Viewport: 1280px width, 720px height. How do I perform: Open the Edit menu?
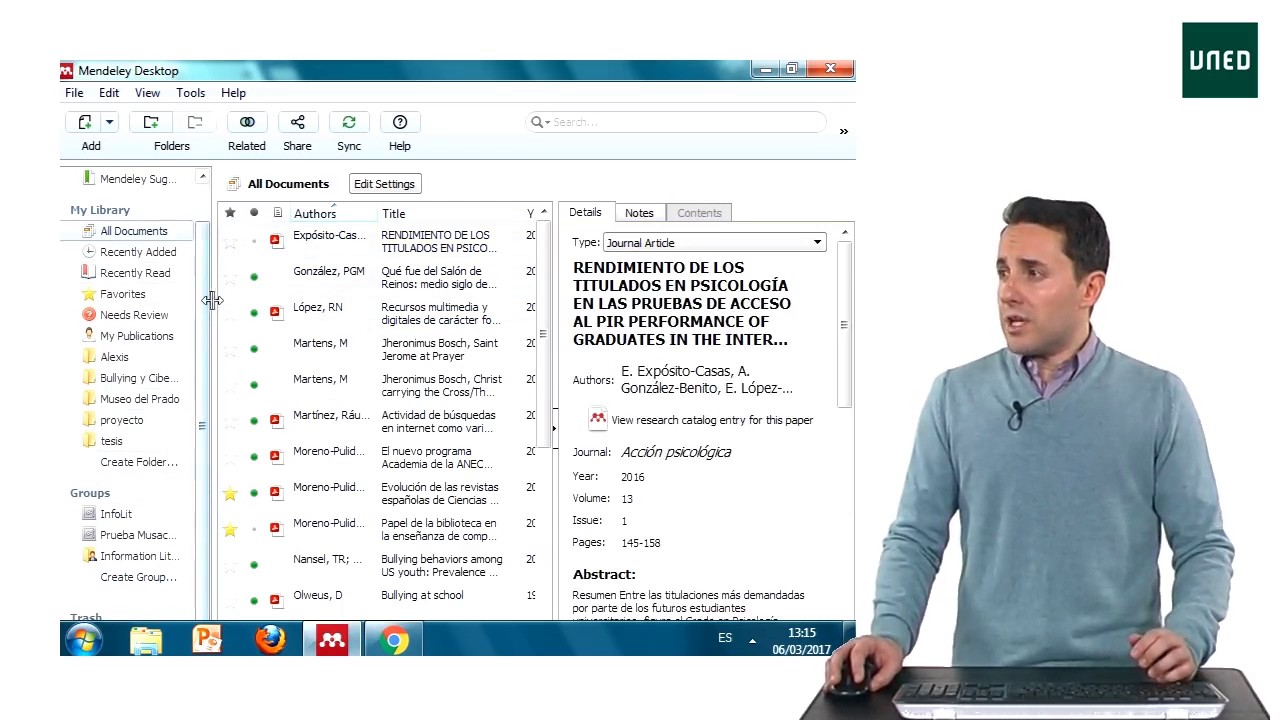(109, 93)
